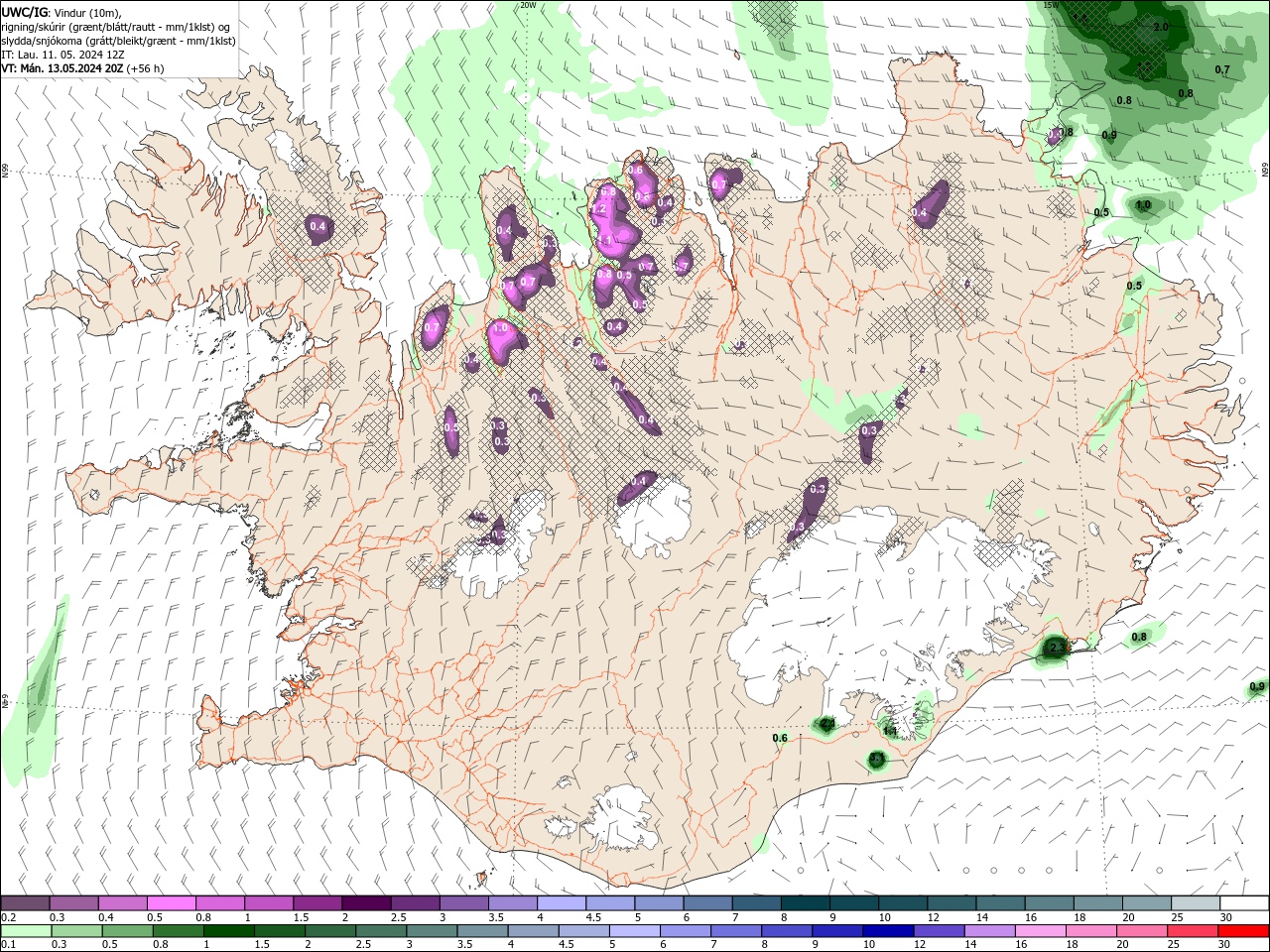Click the UWC/IG title text

tap(24, 12)
